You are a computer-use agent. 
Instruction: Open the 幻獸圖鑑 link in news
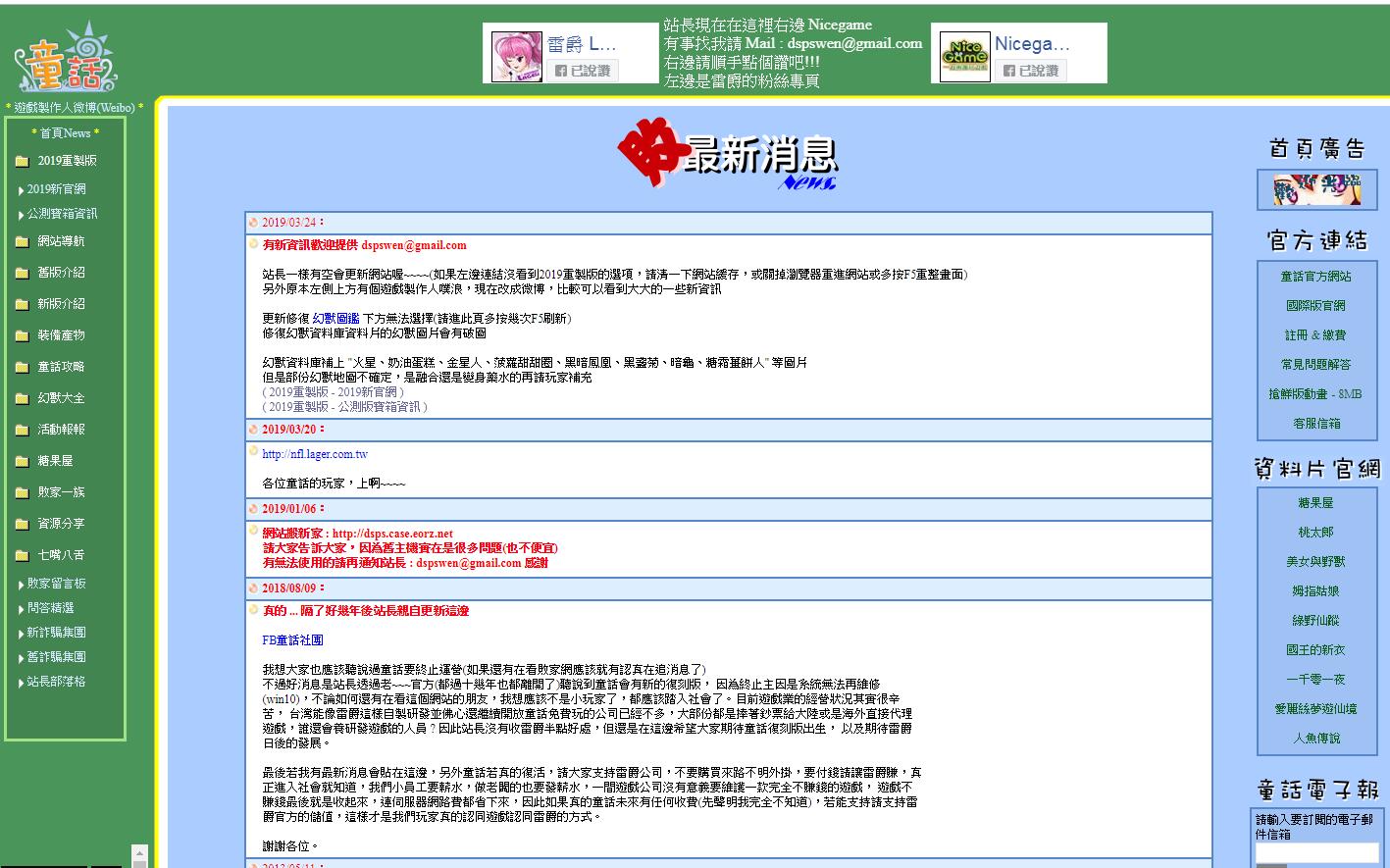coord(335,319)
